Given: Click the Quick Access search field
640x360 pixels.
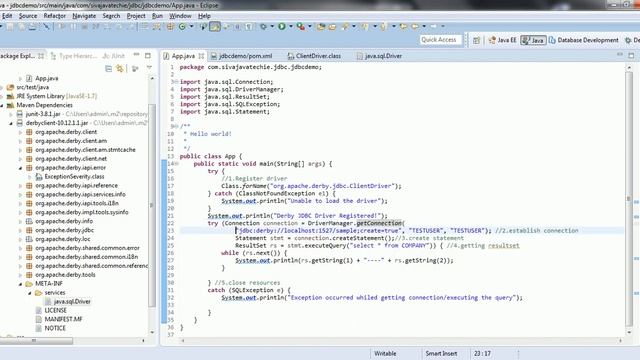Looking at the screenshot, I should tap(440, 40).
